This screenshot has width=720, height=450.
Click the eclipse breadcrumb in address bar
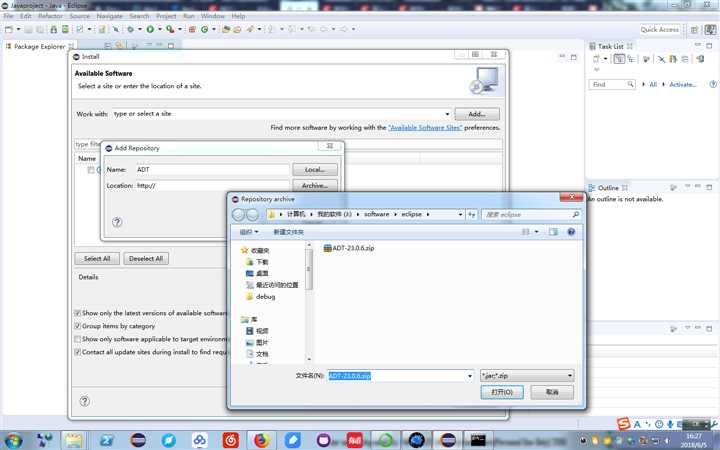411,214
